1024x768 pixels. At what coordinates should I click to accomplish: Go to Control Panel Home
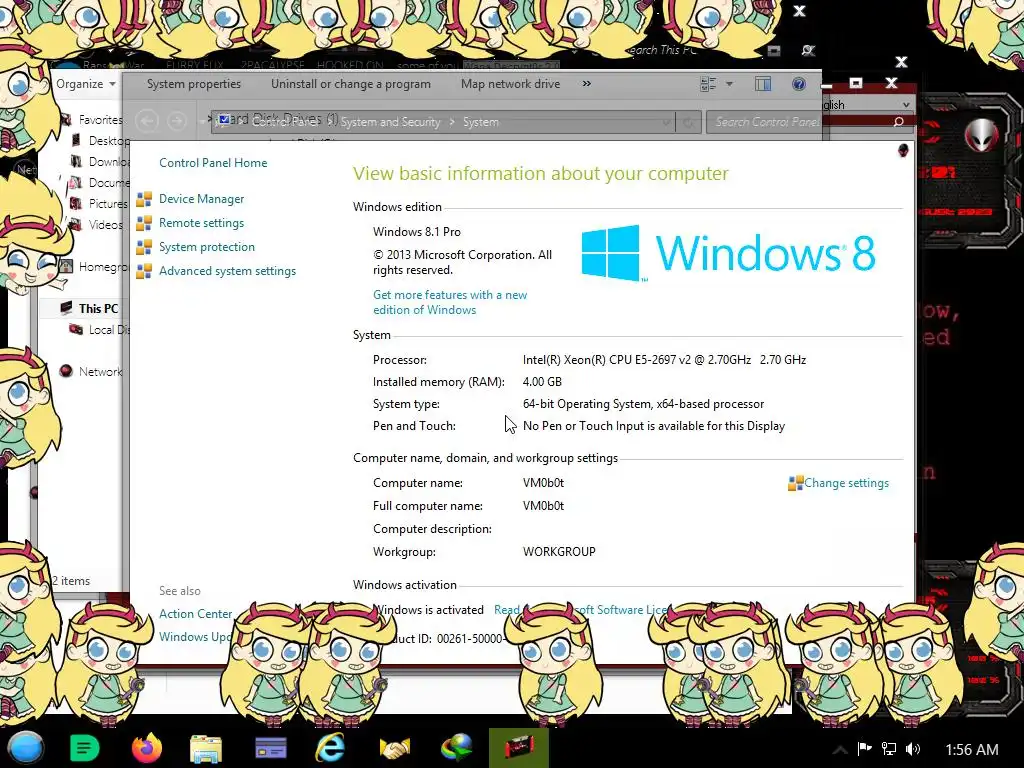(x=213, y=163)
